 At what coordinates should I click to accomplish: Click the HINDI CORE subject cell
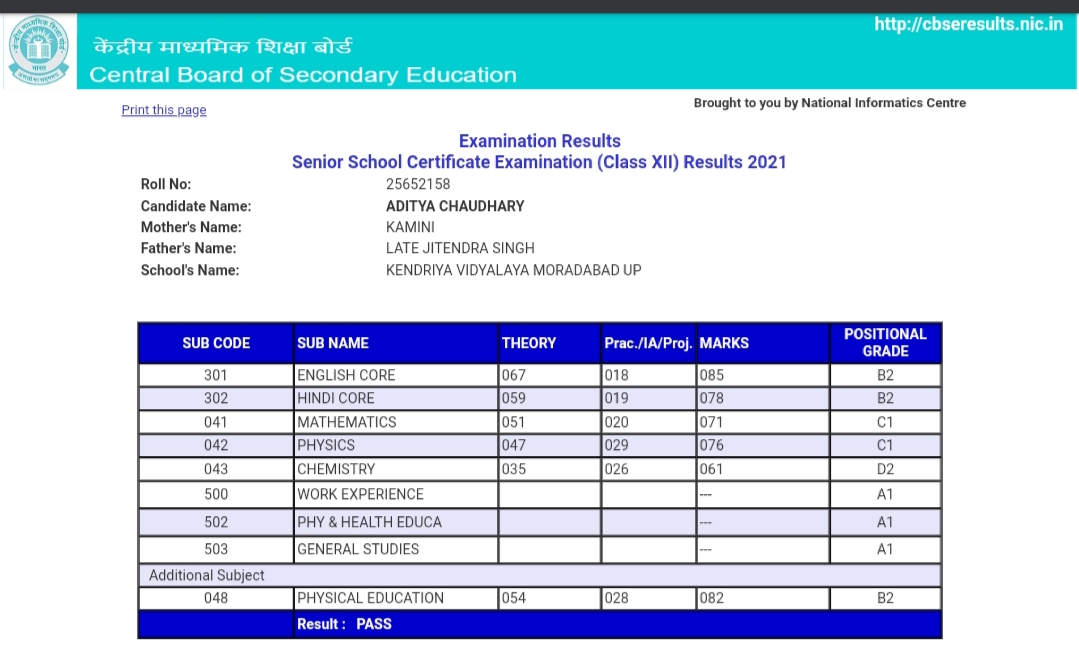[x=396, y=398]
